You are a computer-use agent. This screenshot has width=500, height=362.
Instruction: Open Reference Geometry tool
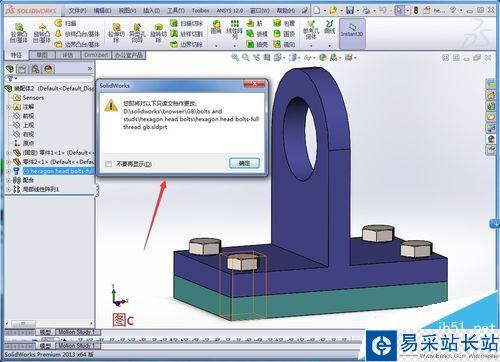point(311,30)
